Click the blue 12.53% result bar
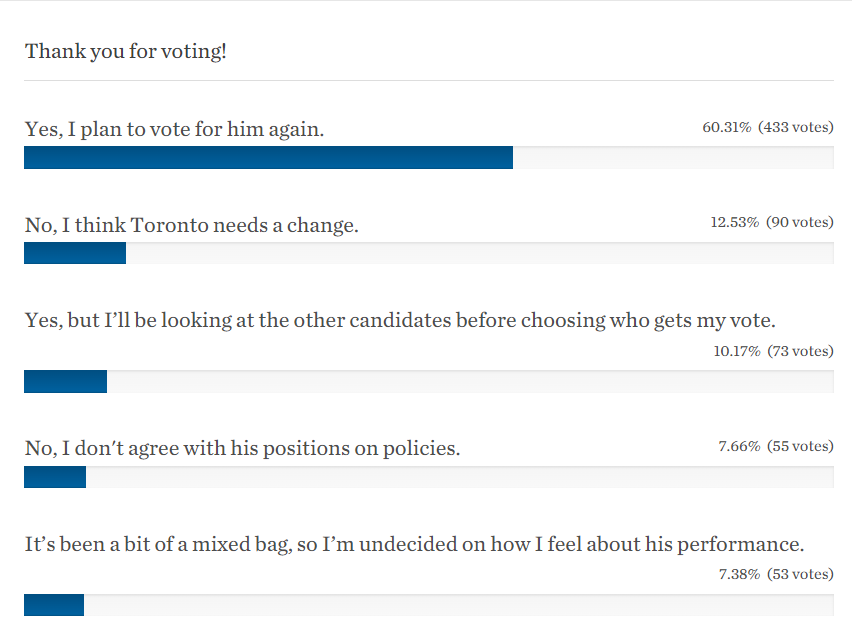Screen dimensions: 852x629 click(x=75, y=253)
